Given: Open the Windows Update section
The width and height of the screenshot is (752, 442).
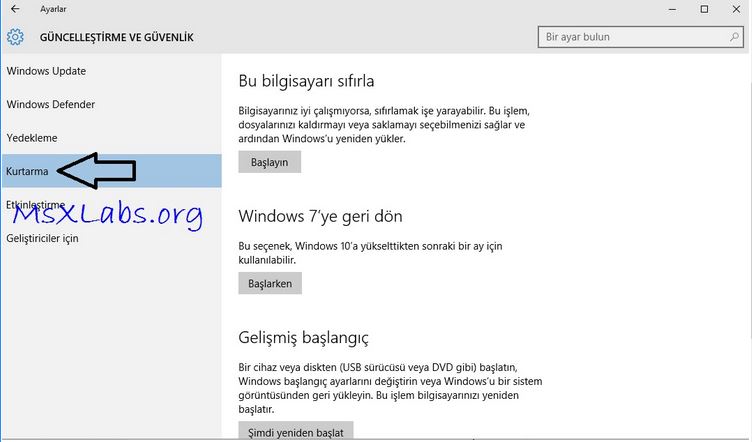Looking at the screenshot, I should pos(46,71).
